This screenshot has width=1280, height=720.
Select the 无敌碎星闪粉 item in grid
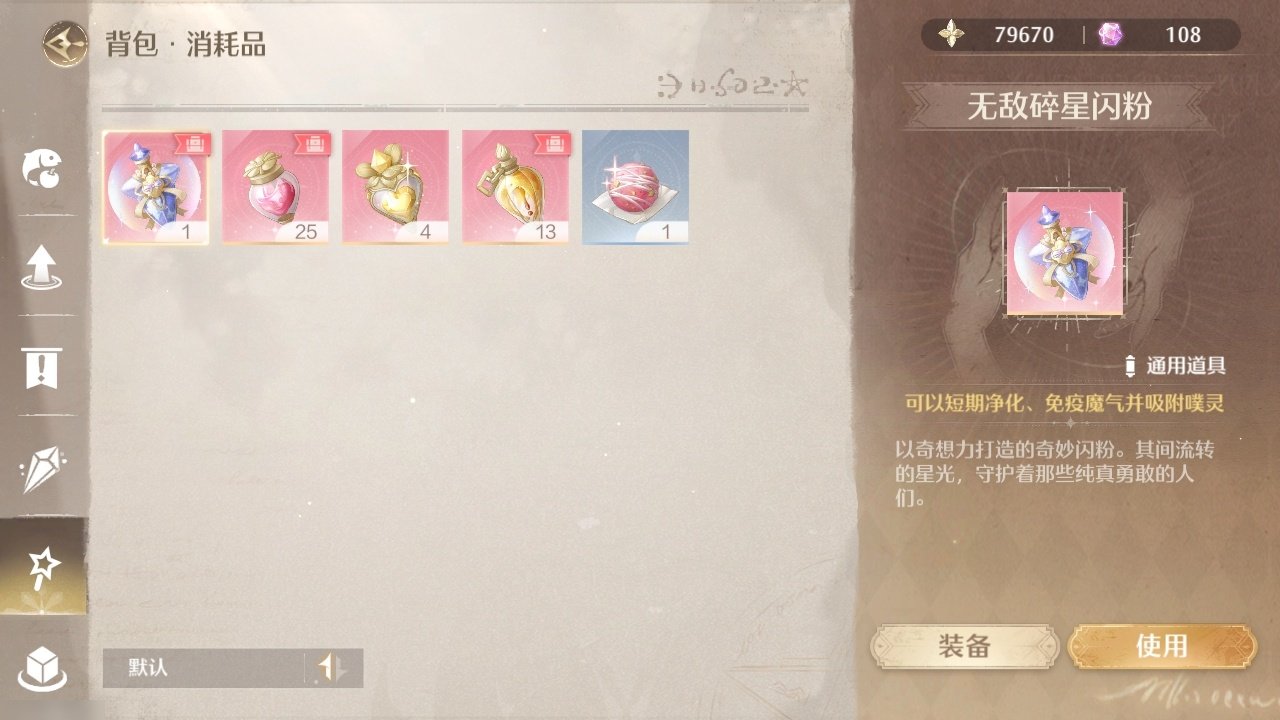click(x=156, y=187)
